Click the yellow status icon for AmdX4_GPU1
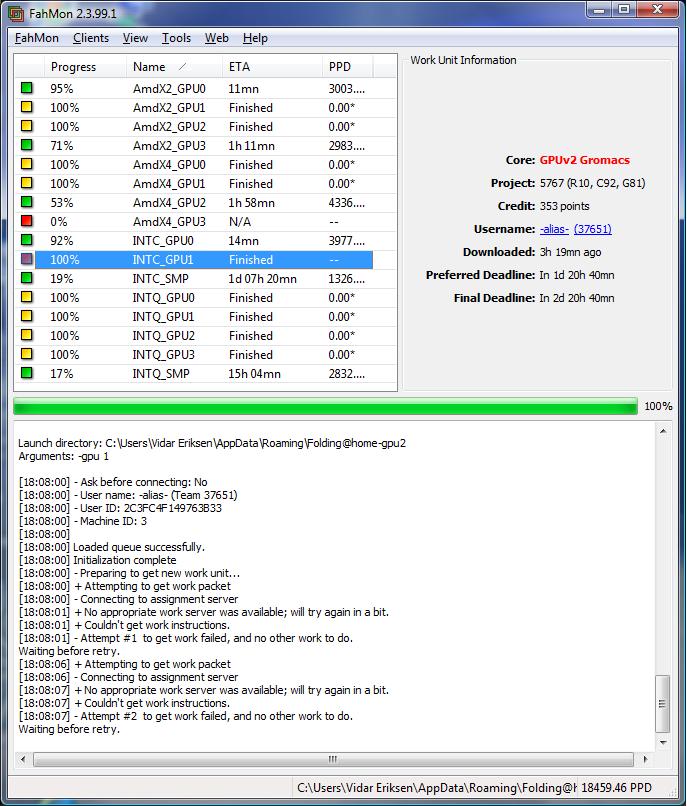Viewport: 687px width, 806px height. [26, 183]
